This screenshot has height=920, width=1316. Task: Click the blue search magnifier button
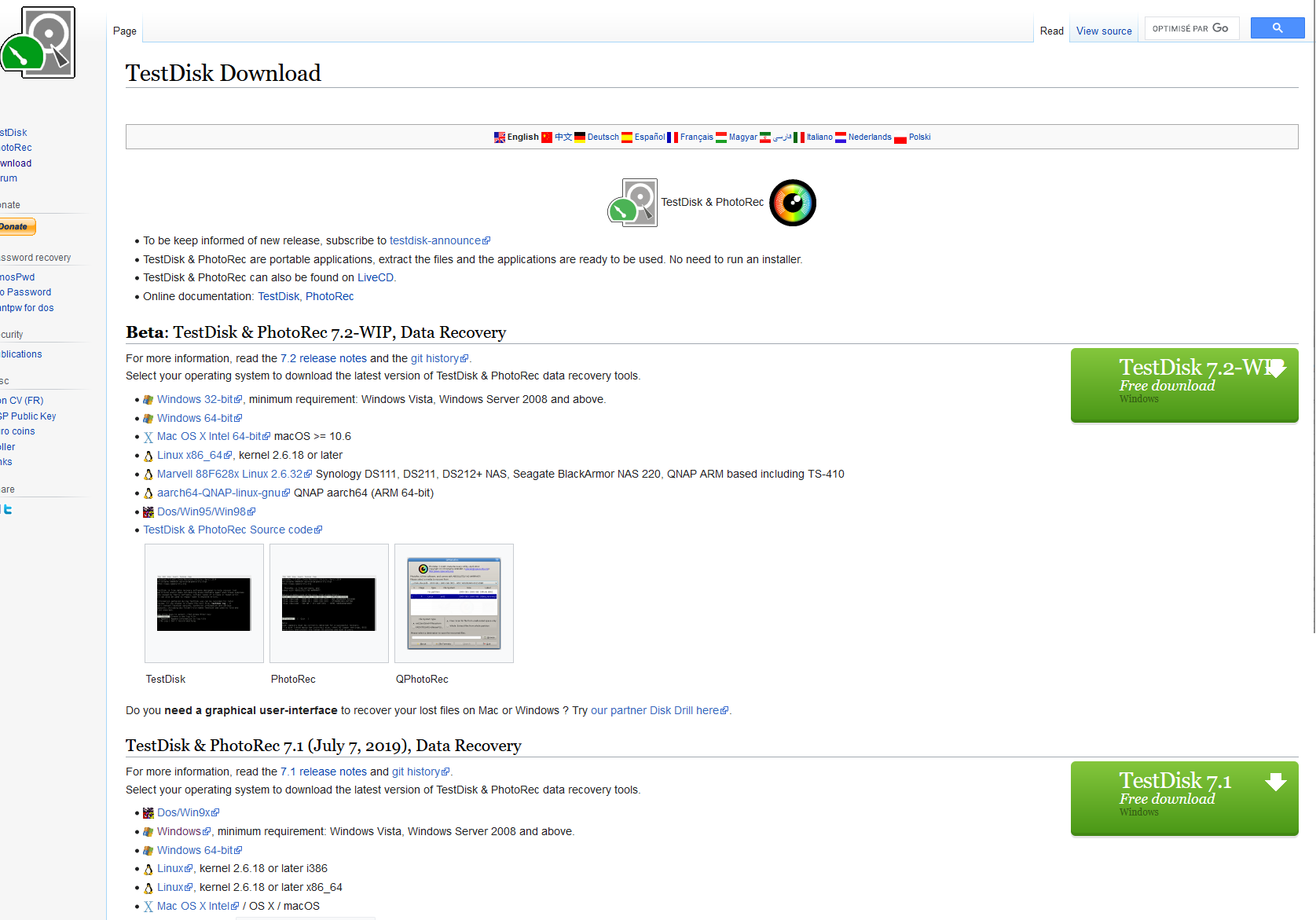(1278, 28)
